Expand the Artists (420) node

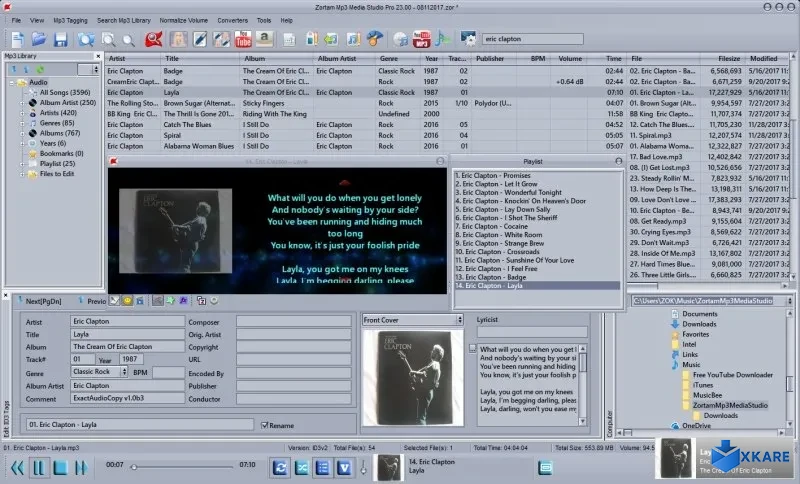(22, 113)
